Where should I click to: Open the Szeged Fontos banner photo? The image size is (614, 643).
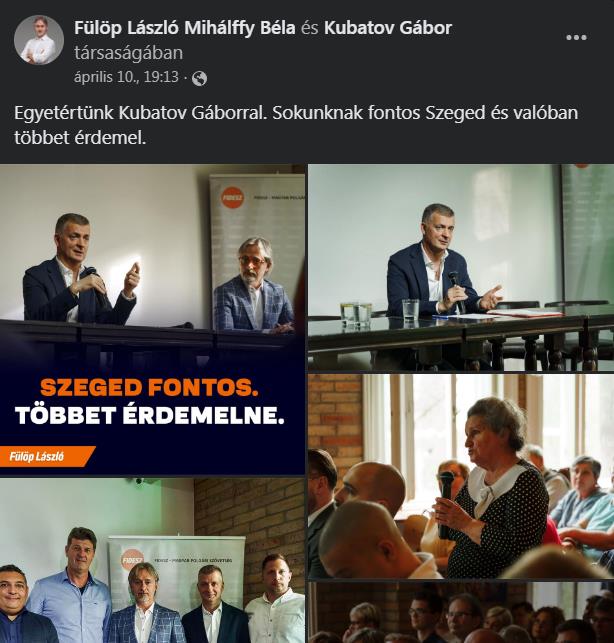tap(152, 320)
